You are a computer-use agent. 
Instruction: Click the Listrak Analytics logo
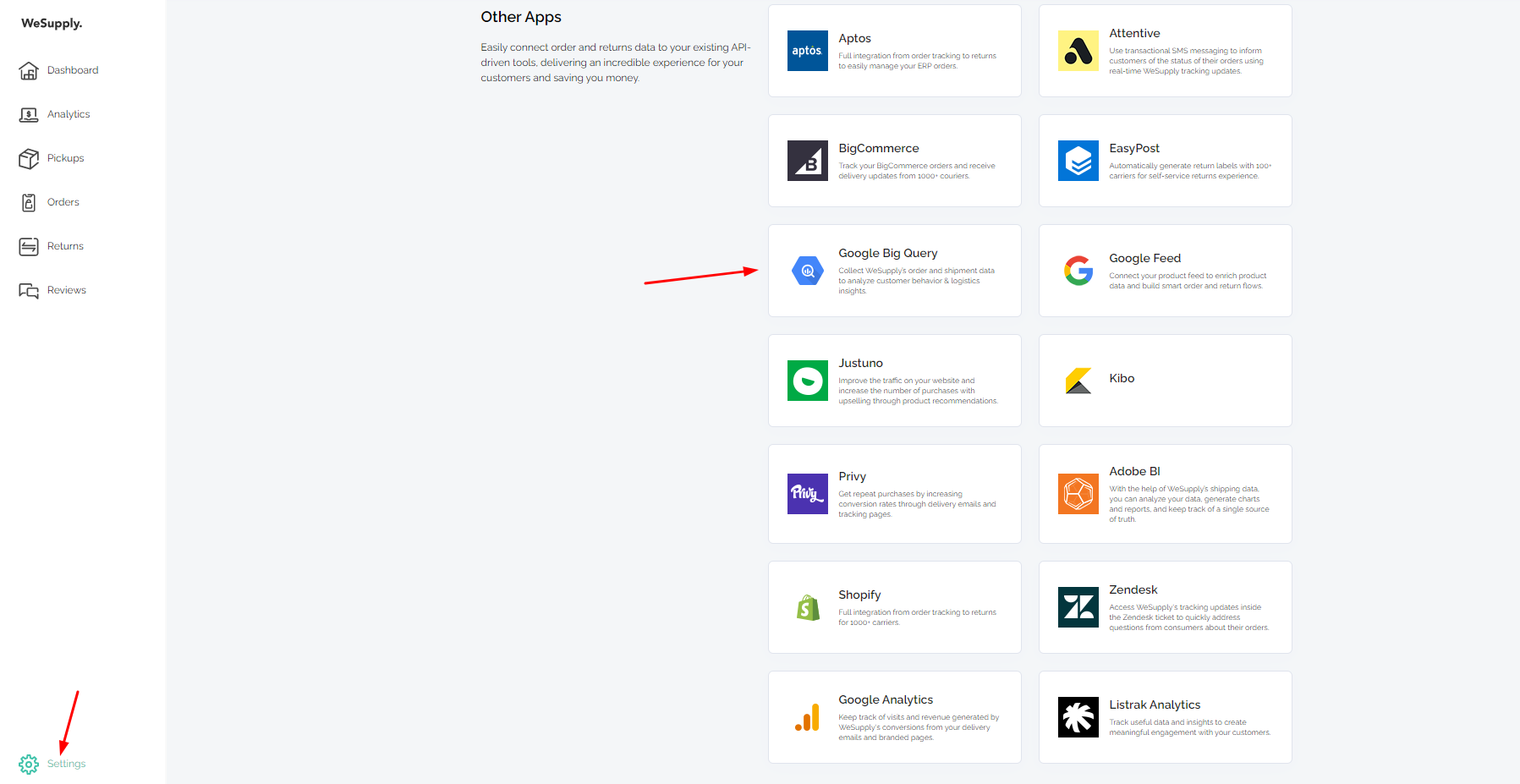(x=1078, y=717)
